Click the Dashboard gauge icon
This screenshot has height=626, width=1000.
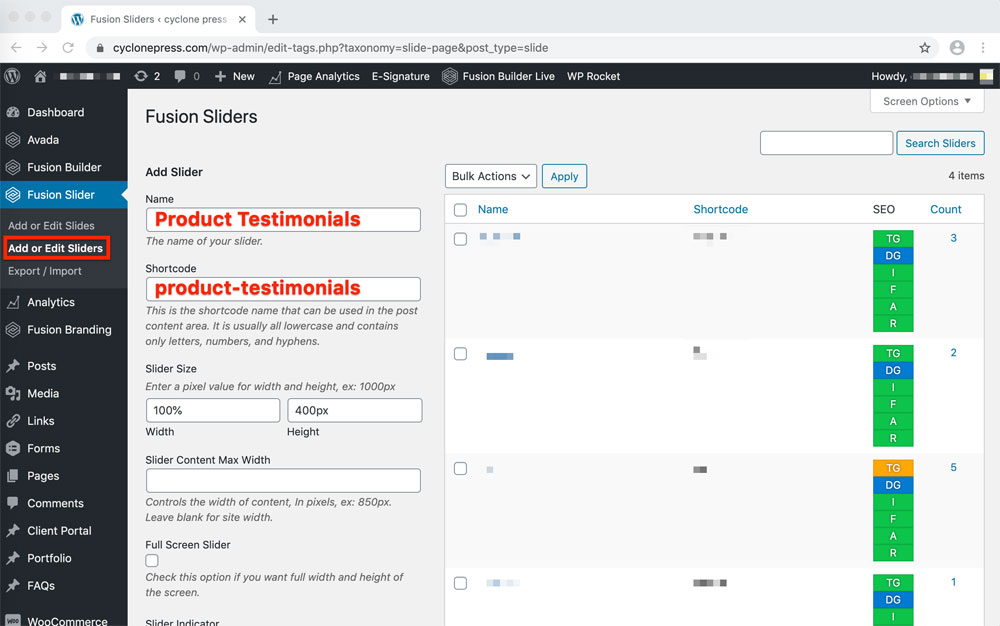(x=13, y=112)
